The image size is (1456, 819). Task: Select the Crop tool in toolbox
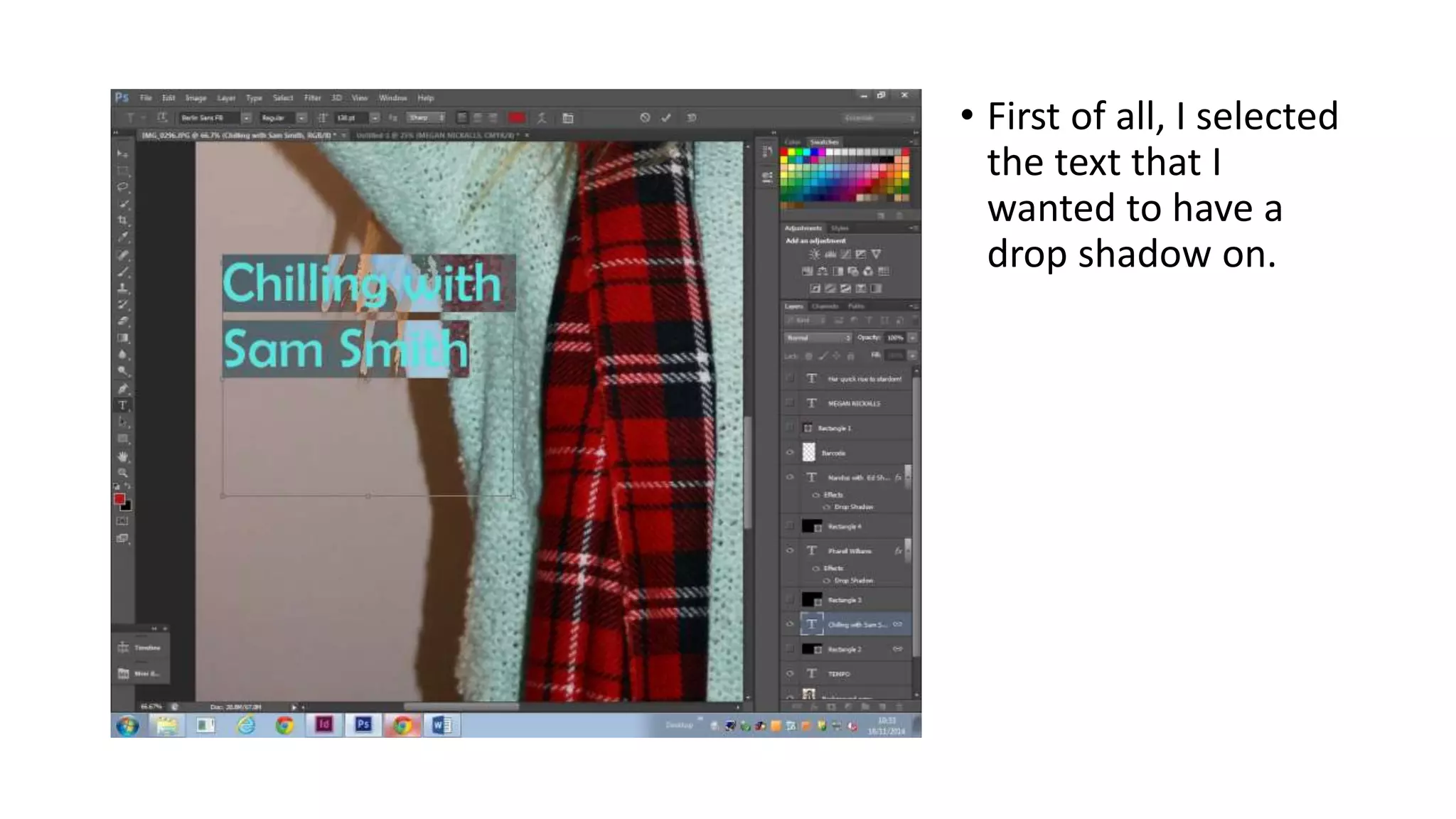(x=122, y=220)
